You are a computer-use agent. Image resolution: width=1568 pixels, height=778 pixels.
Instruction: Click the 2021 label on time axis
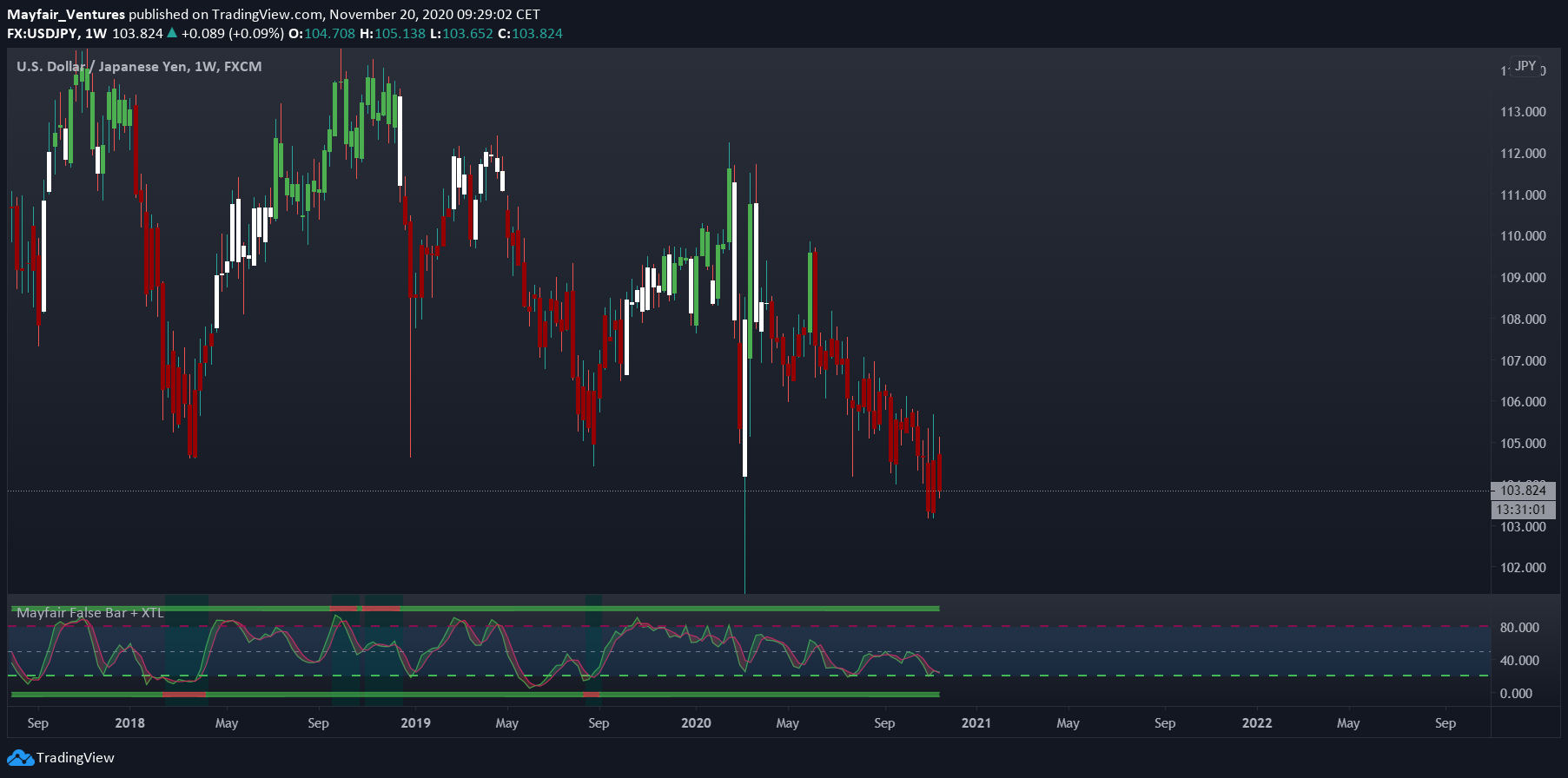(x=976, y=723)
